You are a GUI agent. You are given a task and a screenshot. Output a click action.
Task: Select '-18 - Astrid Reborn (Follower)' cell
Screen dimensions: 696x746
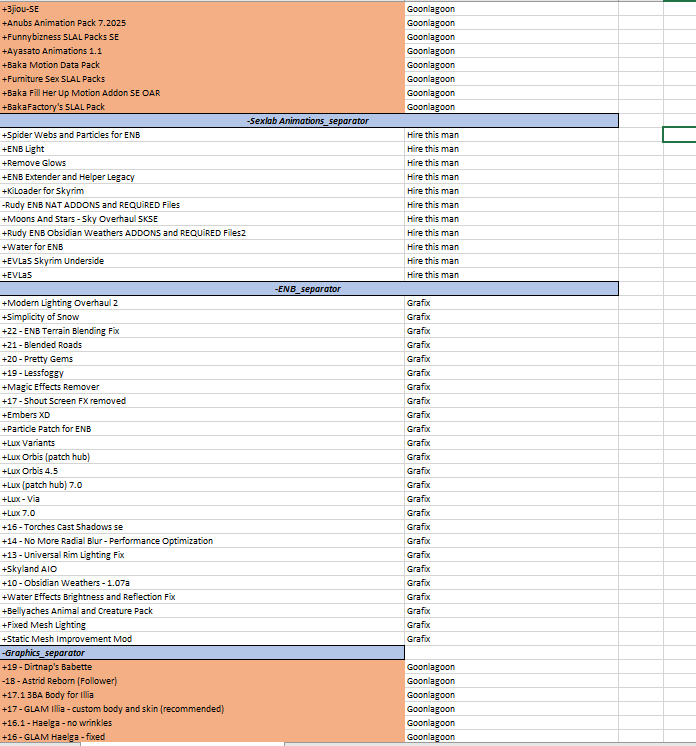[202, 681]
